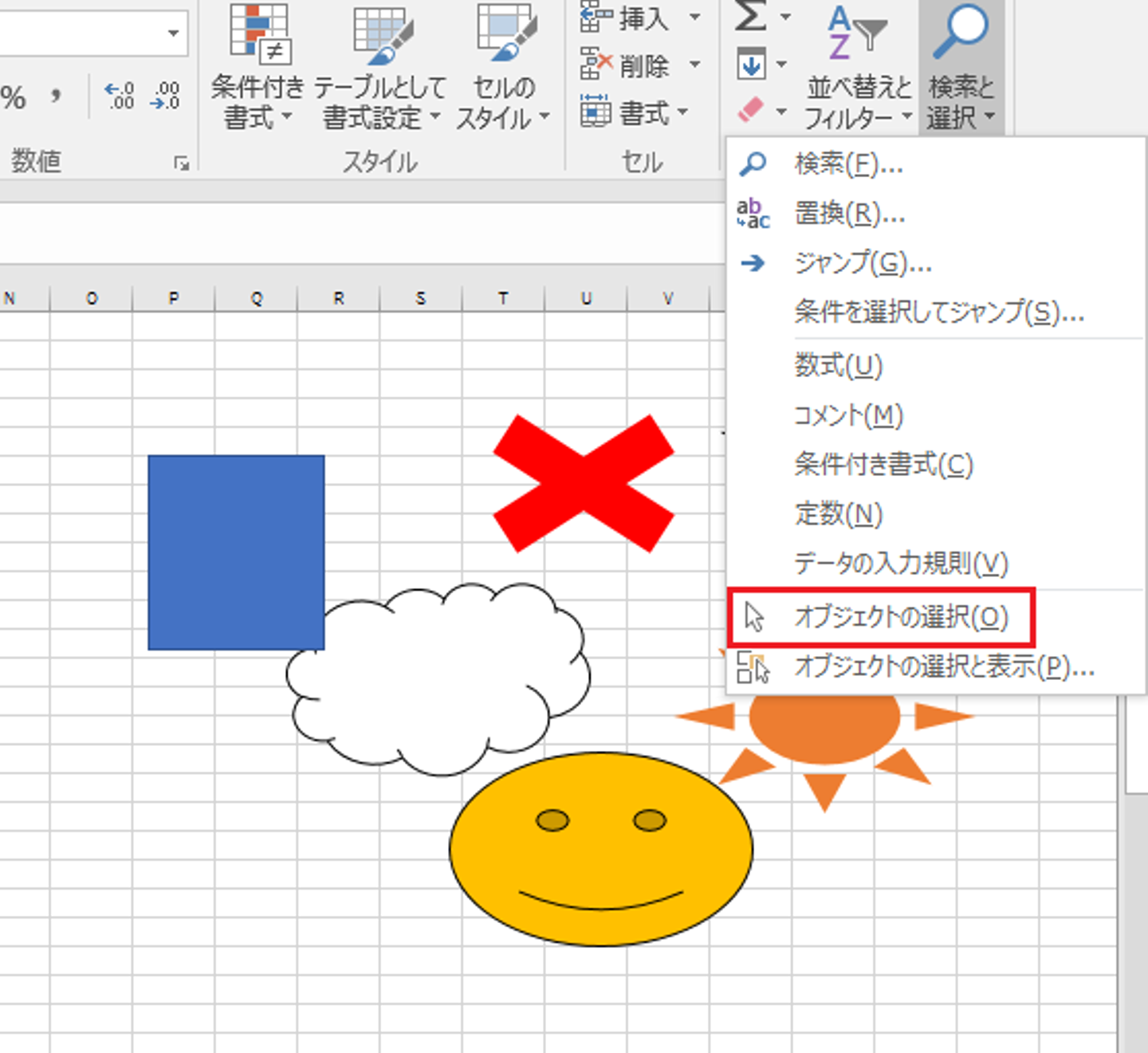Choose 置換(R)... from the menu

937,214
